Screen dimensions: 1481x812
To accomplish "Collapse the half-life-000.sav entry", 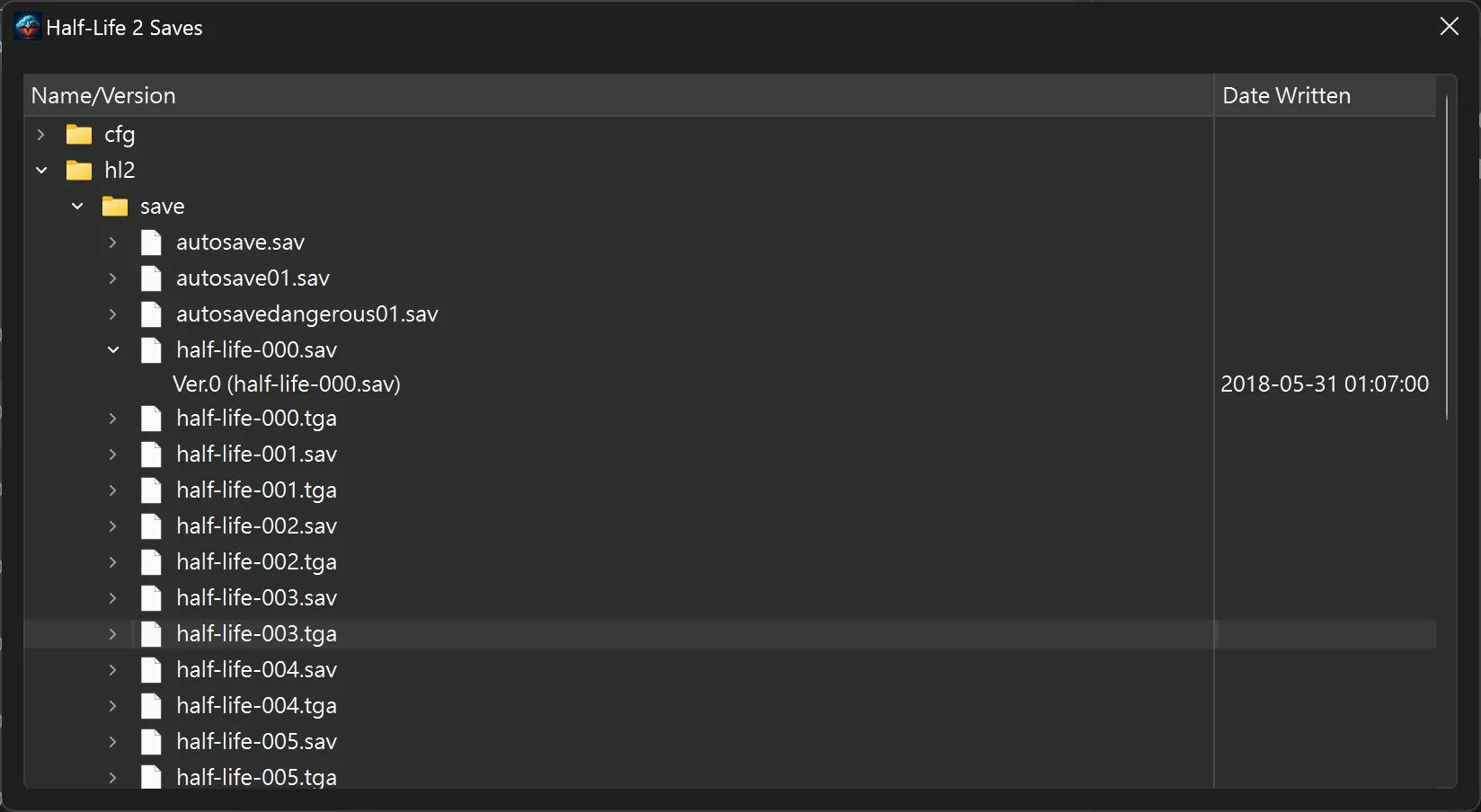I will coord(112,349).
